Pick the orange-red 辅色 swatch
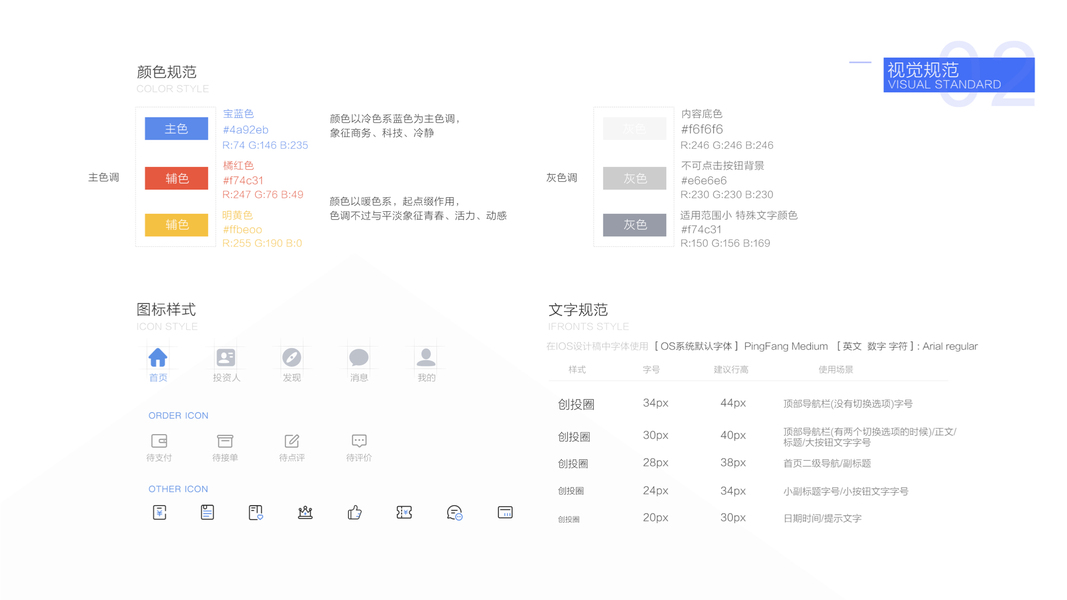Viewport: 1067px width, 600px height. (176, 178)
